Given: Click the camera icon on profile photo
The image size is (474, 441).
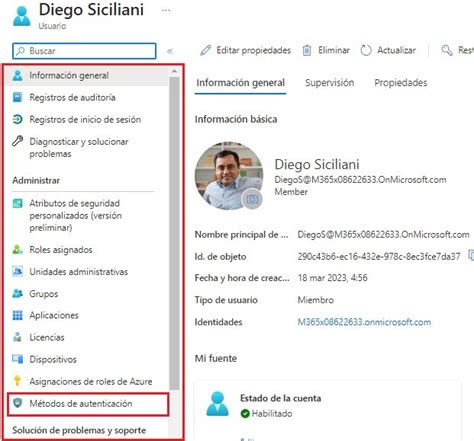Looking at the screenshot, I should pos(252,199).
